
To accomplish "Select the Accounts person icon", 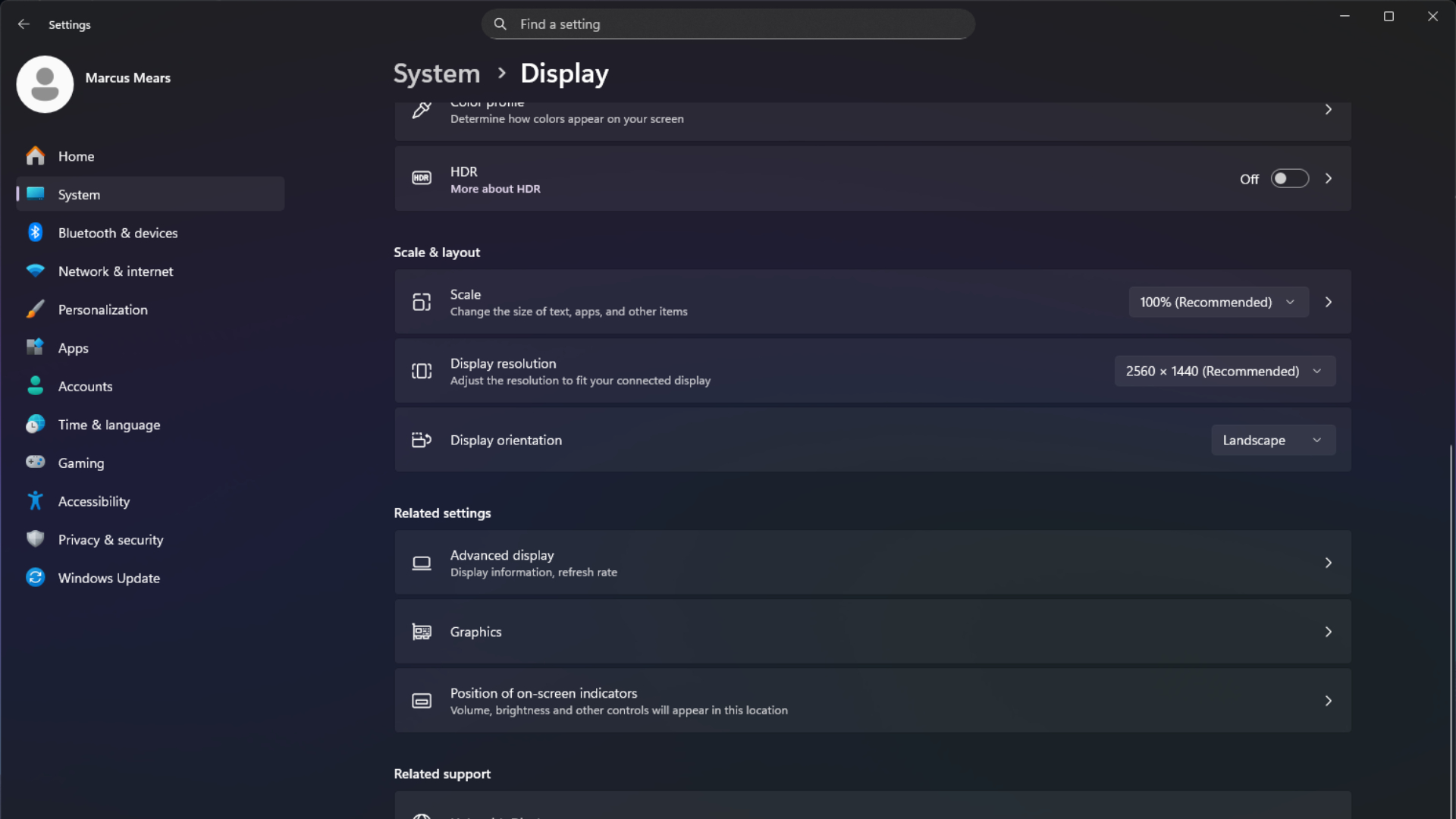I will pos(36,386).
